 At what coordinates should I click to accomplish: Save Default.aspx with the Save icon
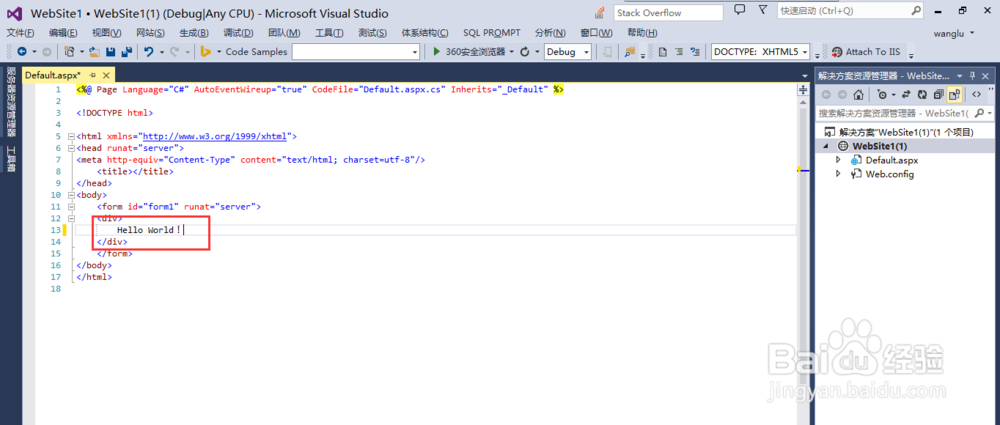click(x=110, y=52)
